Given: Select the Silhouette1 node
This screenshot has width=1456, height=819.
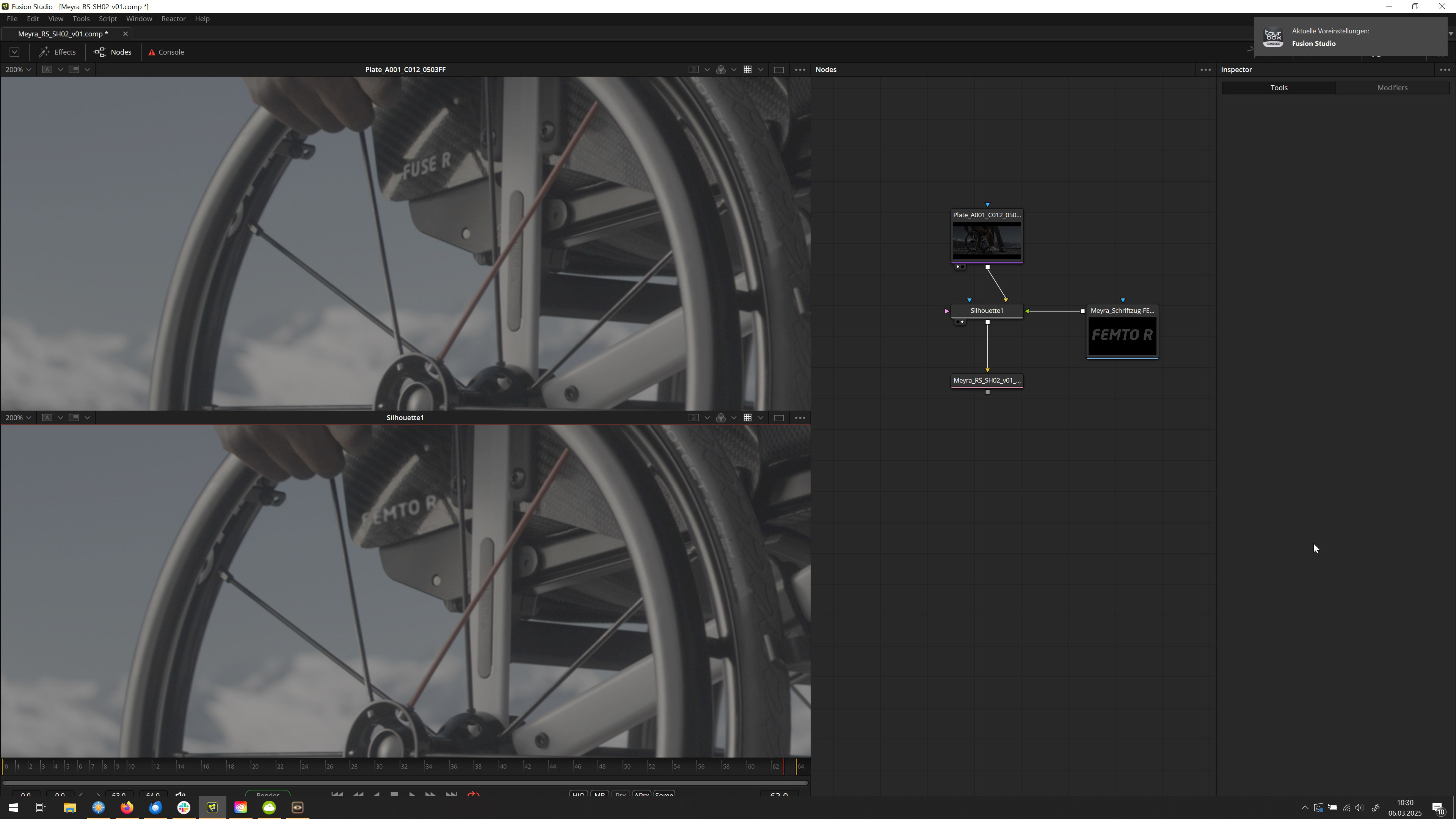Looking at the screenshot, I should (x=986, y=311).
